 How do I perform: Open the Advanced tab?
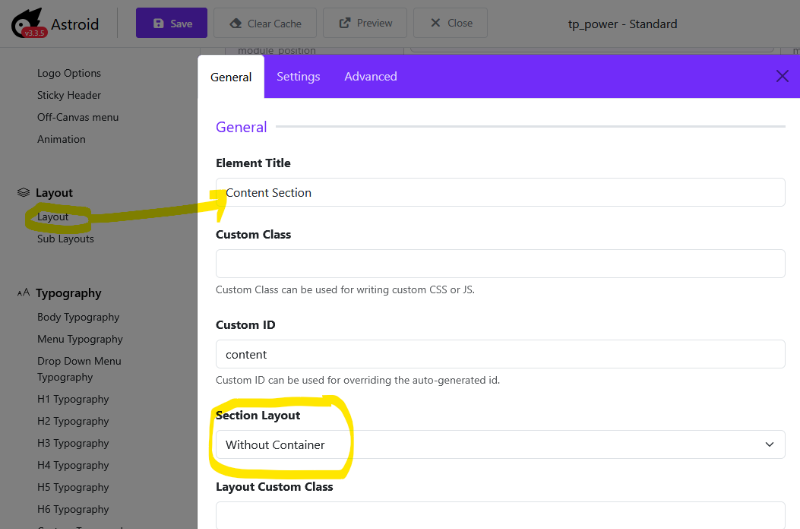tap(370, 77)
